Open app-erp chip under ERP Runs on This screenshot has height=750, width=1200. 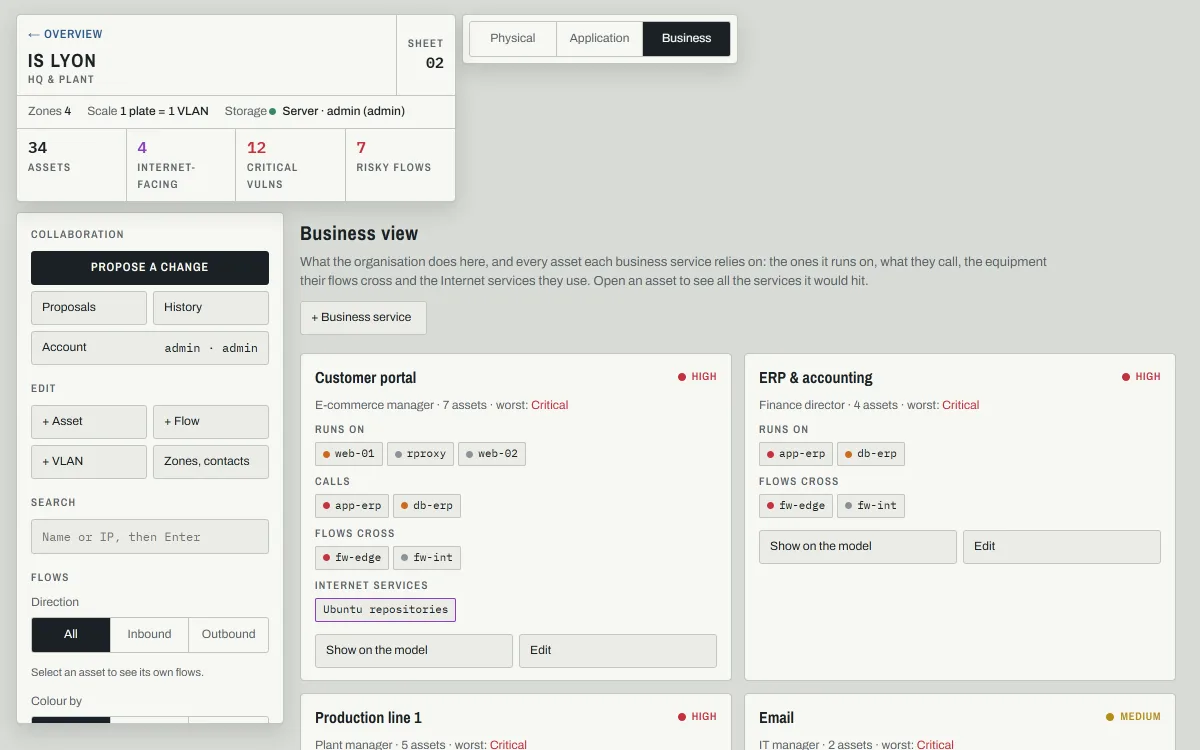point(796,454)
